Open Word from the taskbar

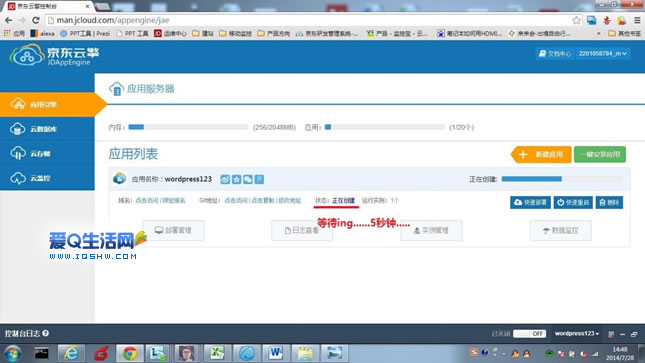pos(275,354)
